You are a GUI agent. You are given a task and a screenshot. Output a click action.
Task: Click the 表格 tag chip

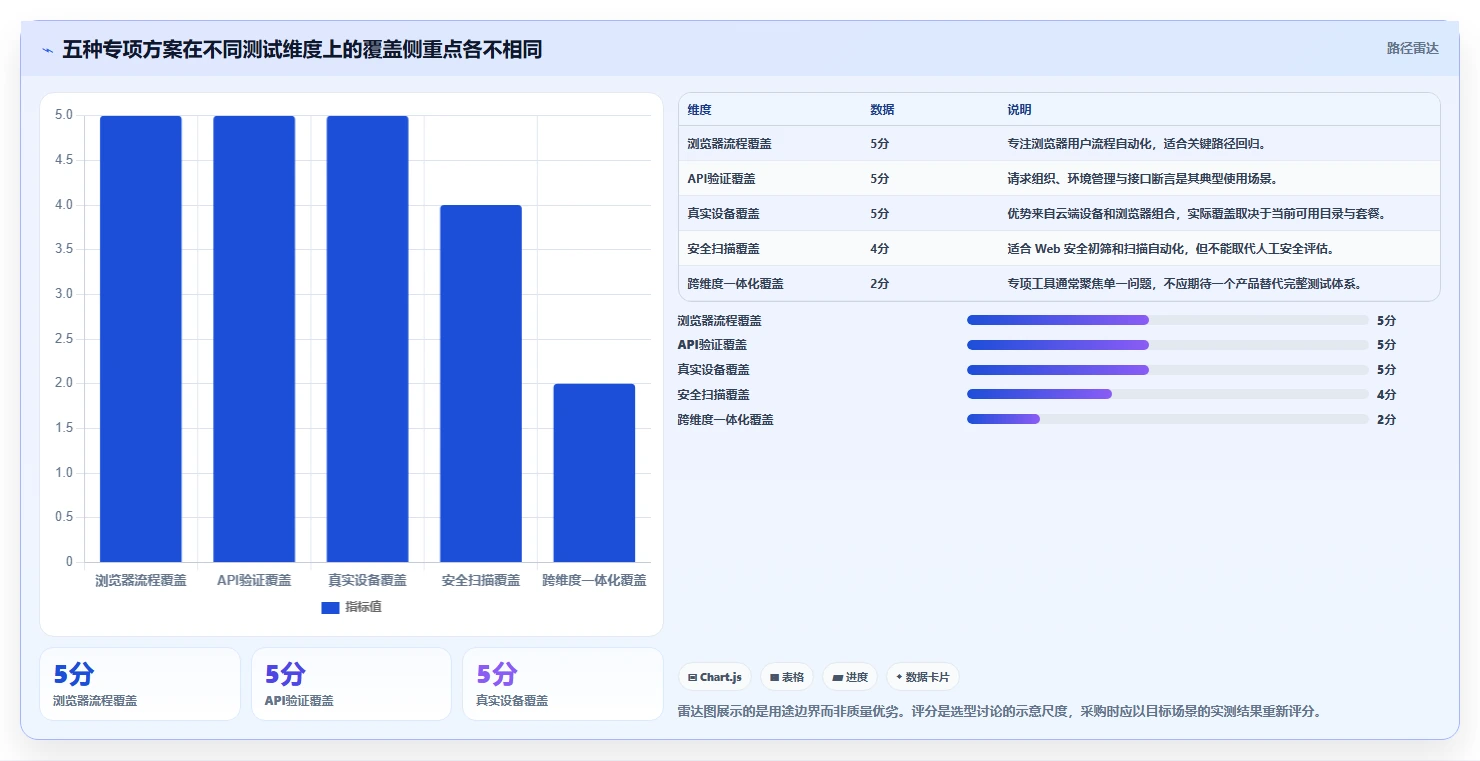pyautogui.click(x=787, y=677)
